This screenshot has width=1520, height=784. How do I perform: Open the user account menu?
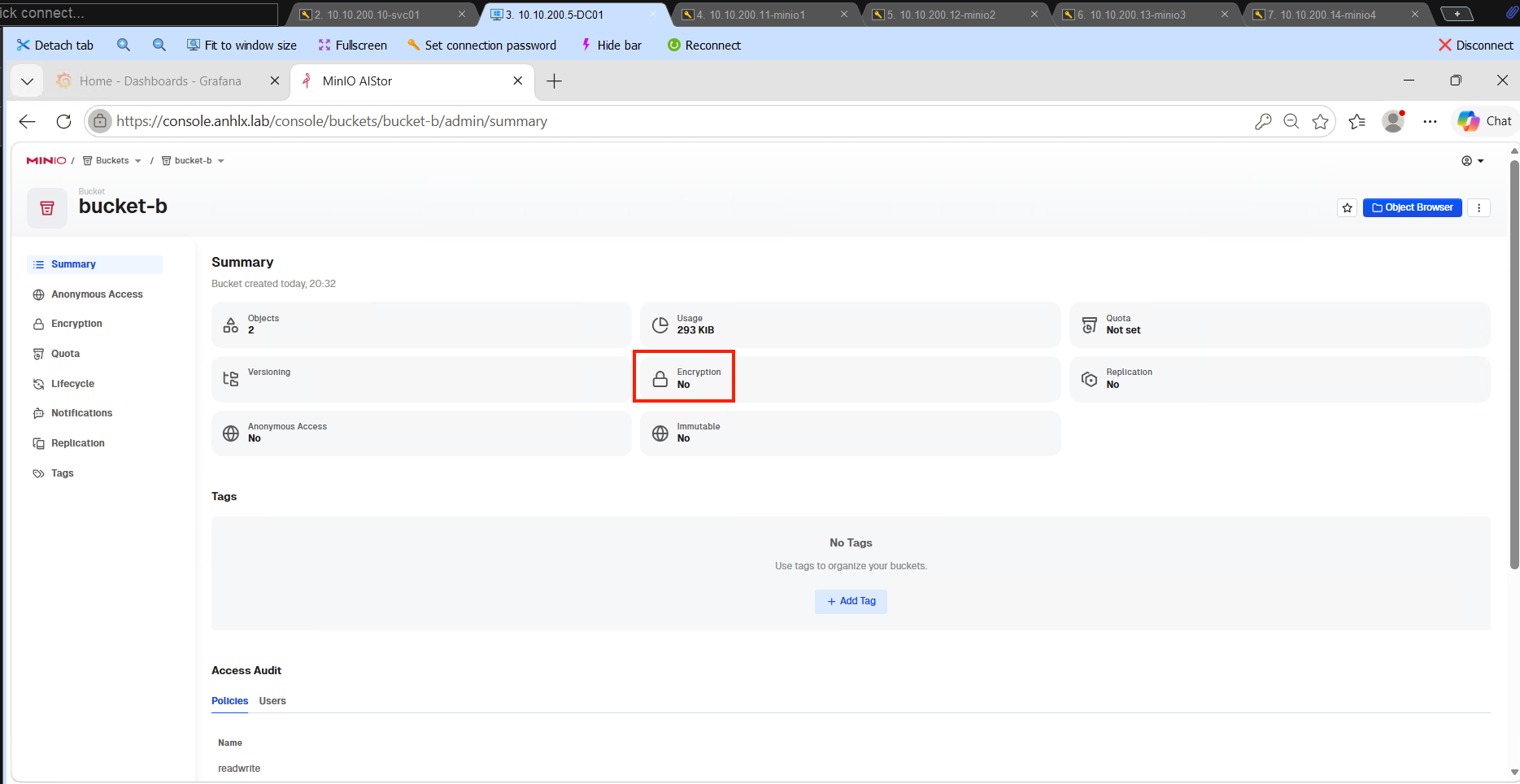[x=1473, y=161]
